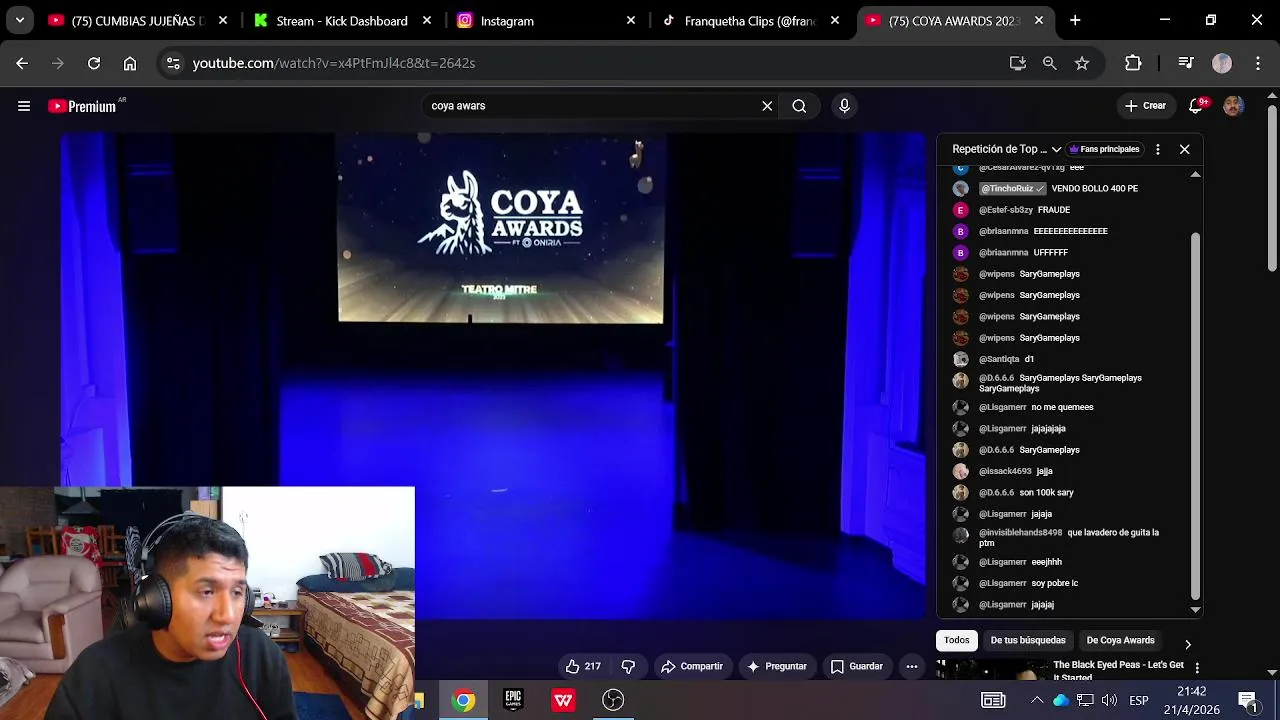
Task: Clear the search text 'coya awars'
Action: [x=767, y=106]
